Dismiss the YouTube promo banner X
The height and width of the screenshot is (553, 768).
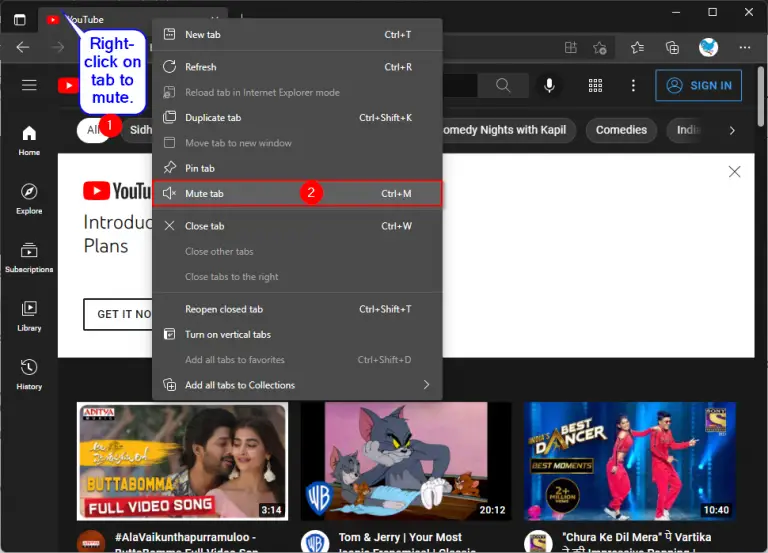pos(734,171)
